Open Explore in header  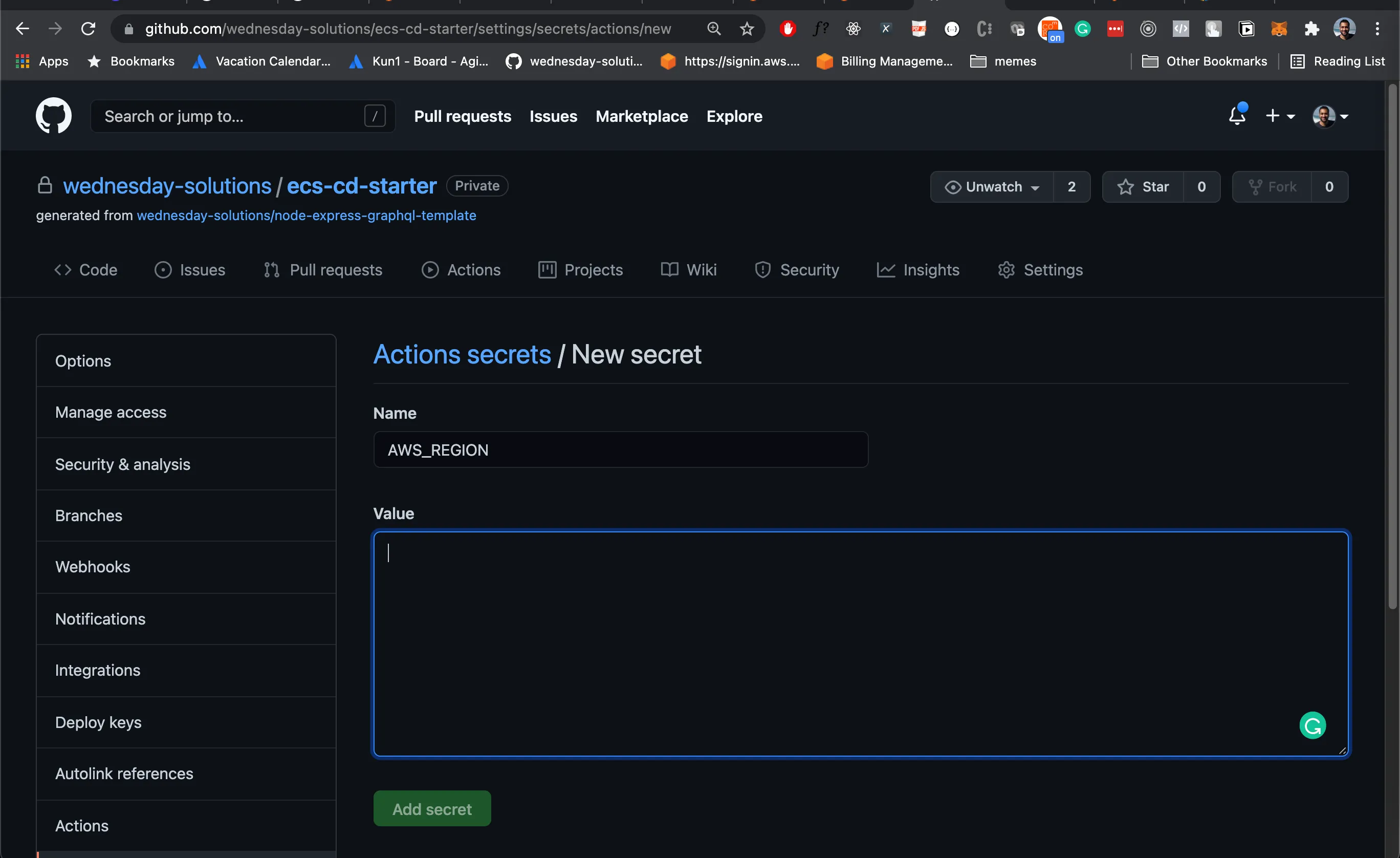point(734,116)
